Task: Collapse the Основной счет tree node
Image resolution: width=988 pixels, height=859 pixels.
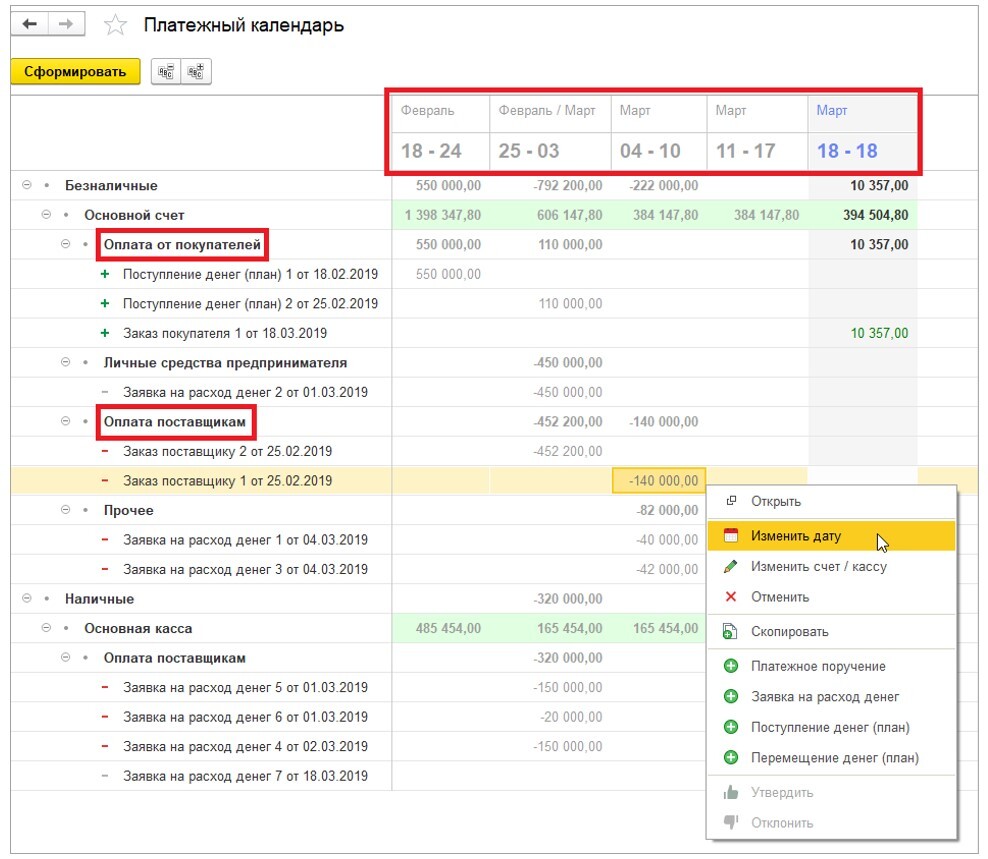Action: (46, 215)
